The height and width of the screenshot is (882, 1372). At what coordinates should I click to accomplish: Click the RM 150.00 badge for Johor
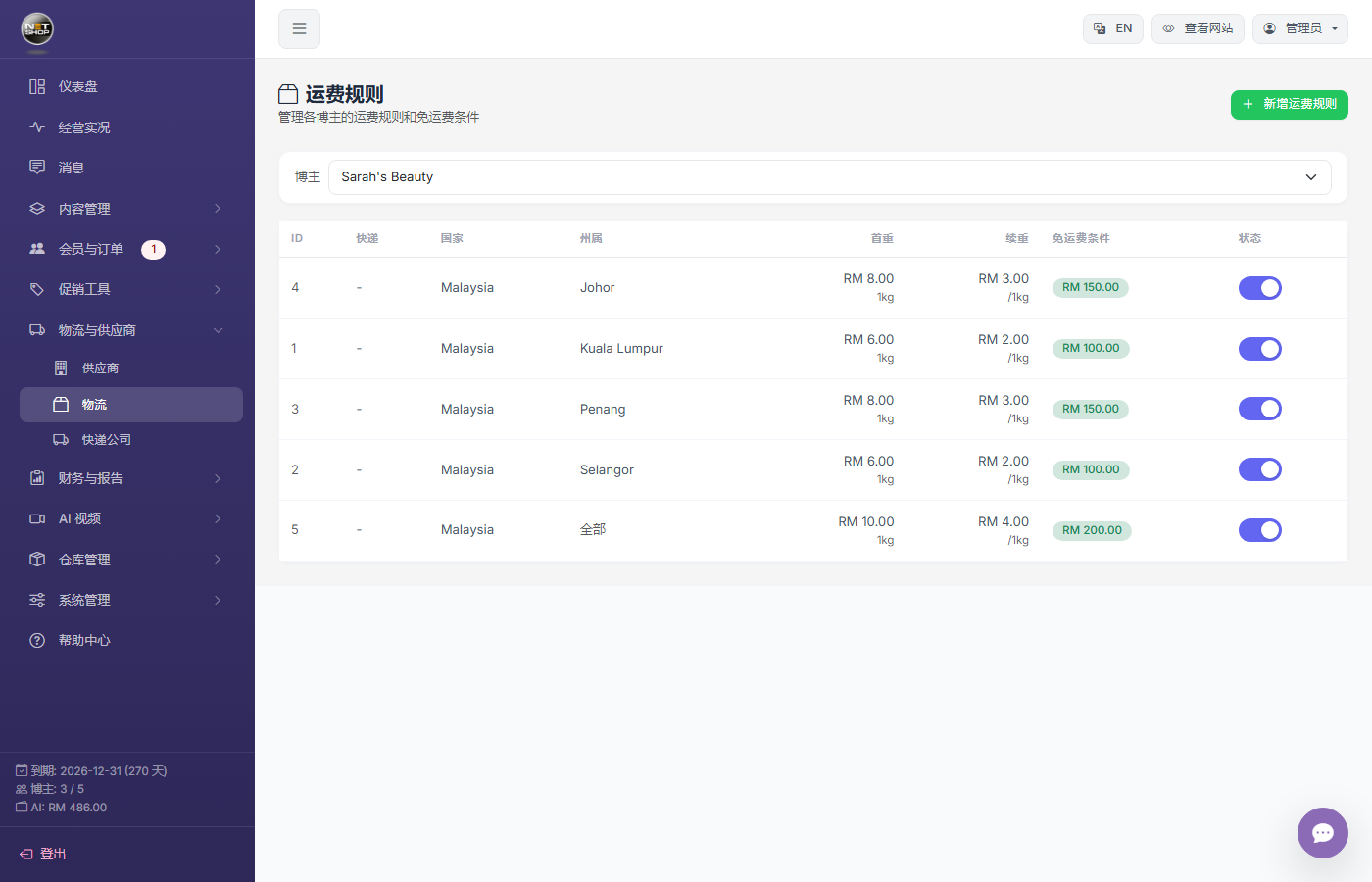click(x=1091, y=288)
